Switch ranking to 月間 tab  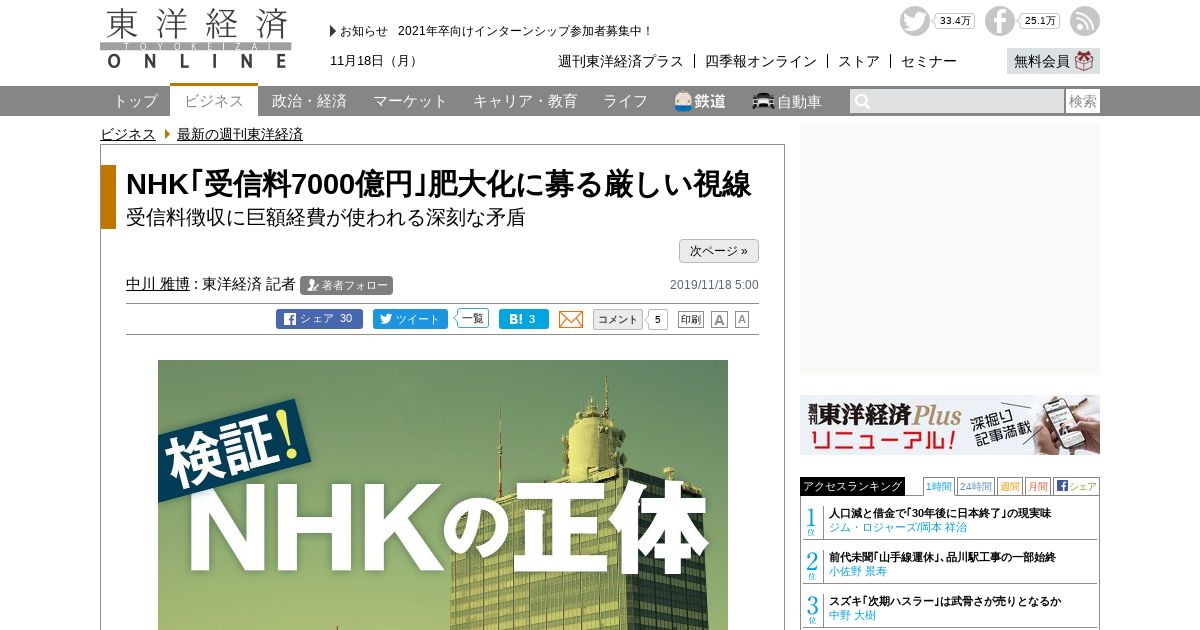(1038, 486)
